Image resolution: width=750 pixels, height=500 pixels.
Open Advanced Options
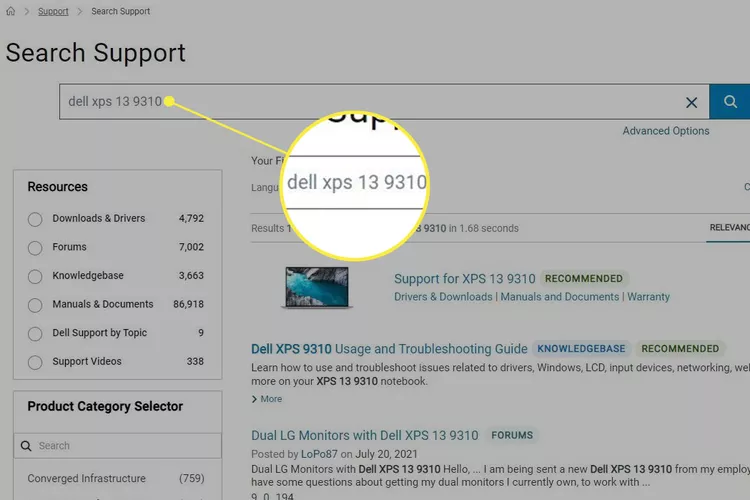pos(666,131)
